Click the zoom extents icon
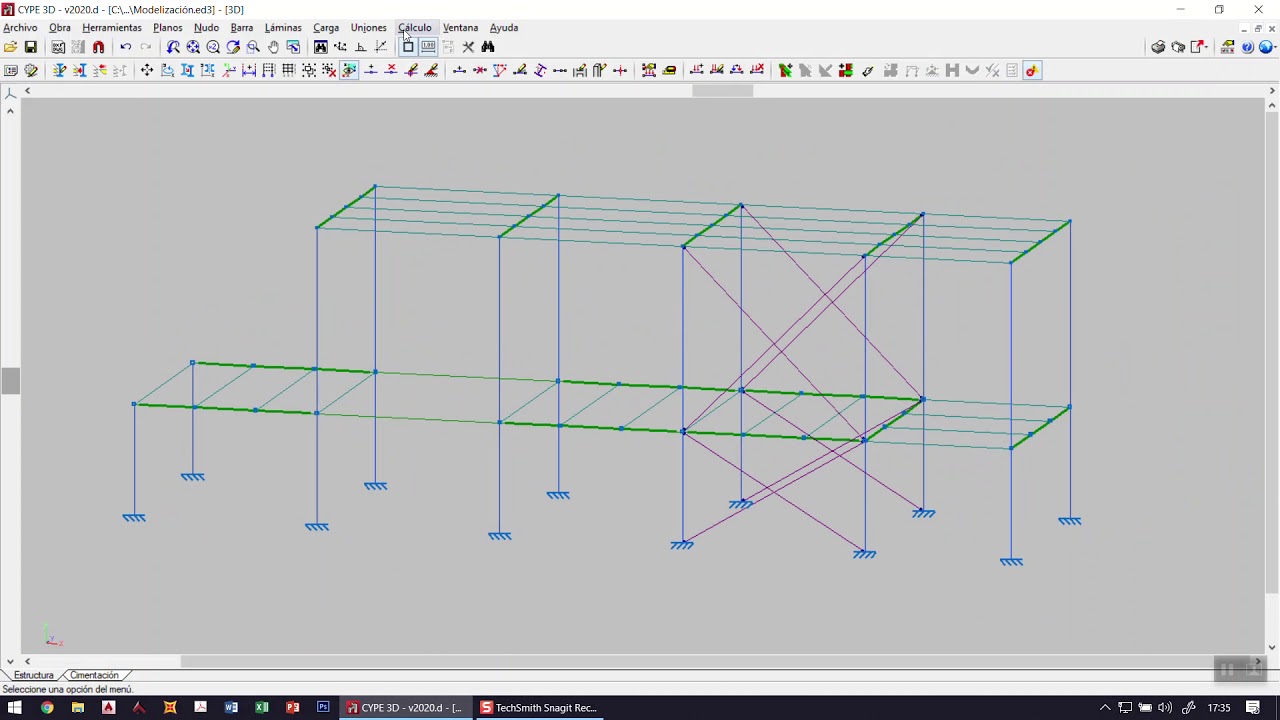Image resolution: width=1280 pixels, height=720 pixels. point(193,47)
